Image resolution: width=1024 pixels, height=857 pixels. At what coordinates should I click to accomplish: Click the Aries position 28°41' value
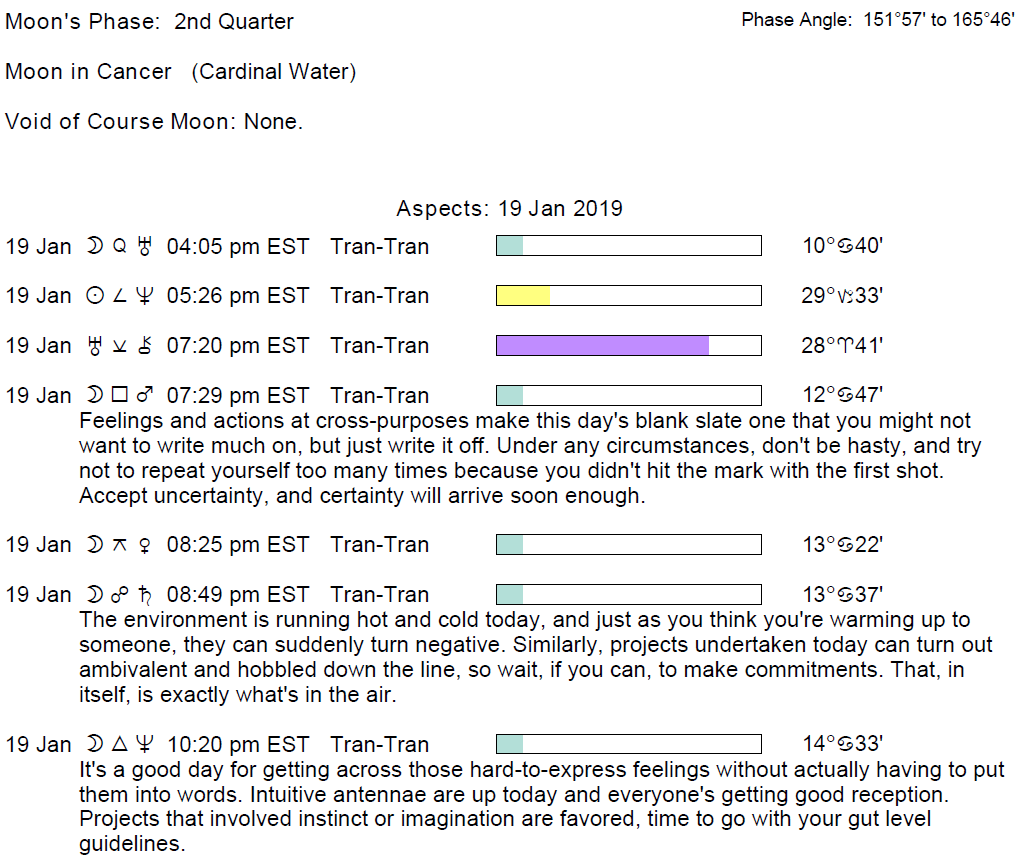coord(842,346)
